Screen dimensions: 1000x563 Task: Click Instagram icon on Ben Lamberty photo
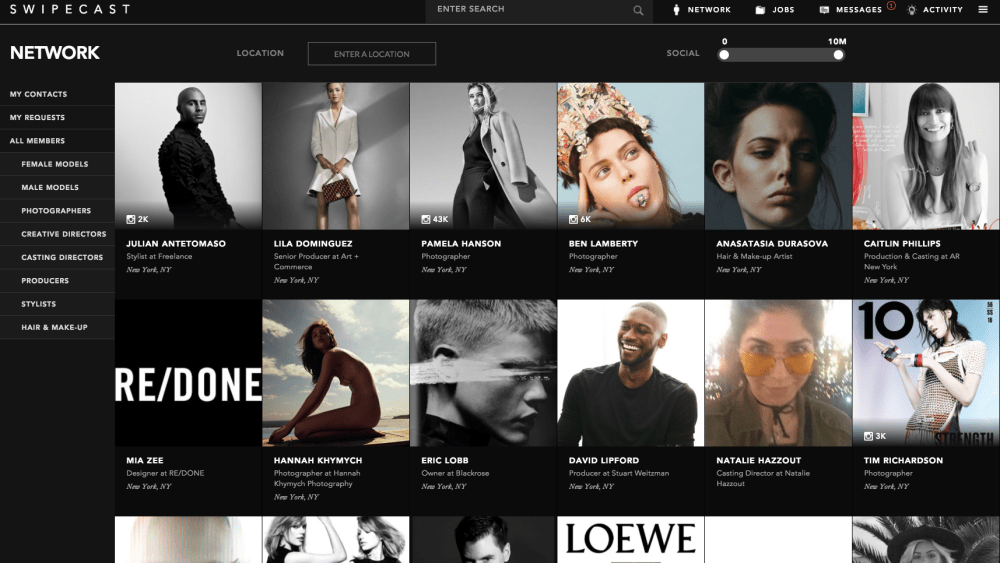point(573,219)
